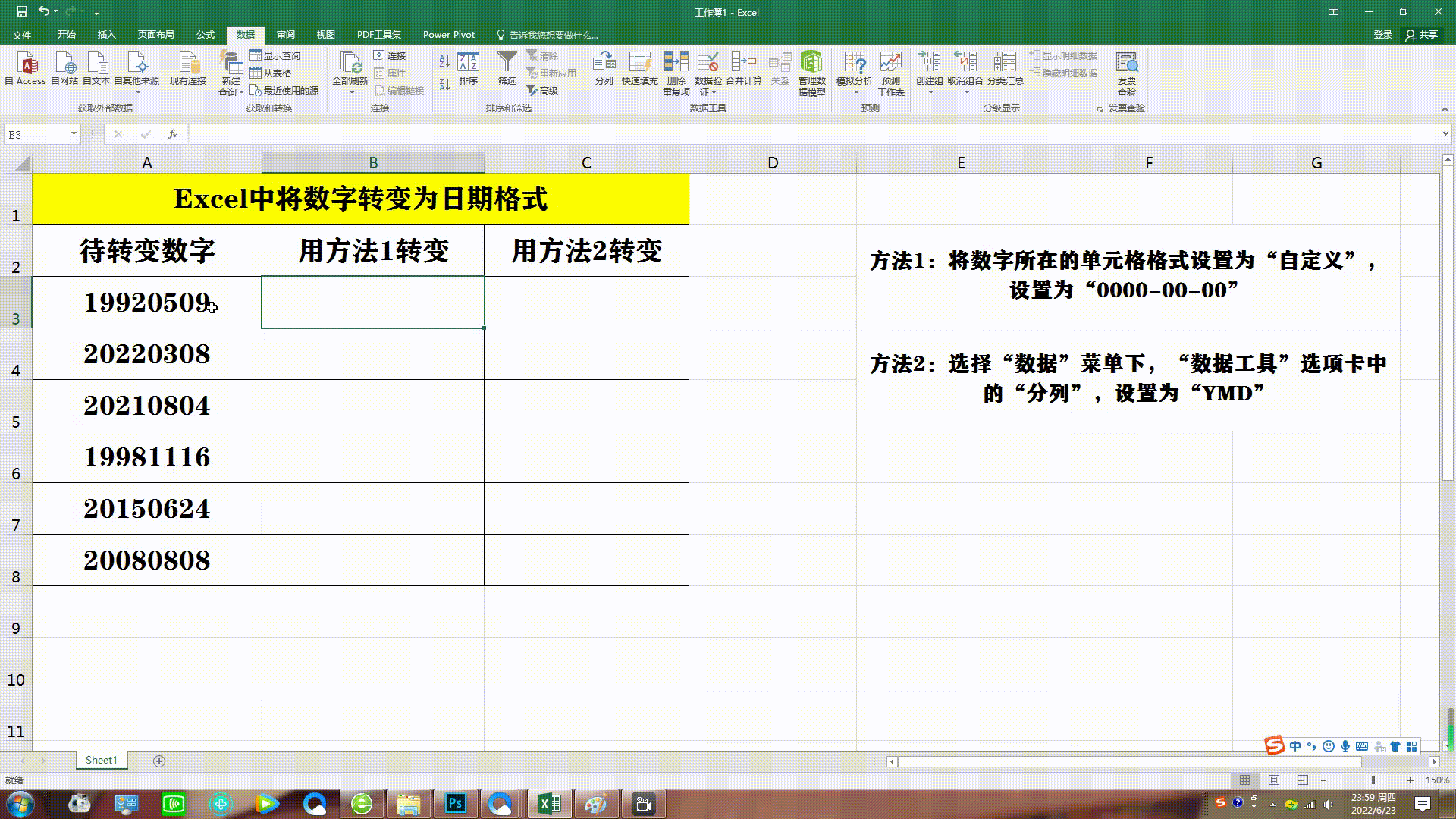
Task: Click Forecast Sheet (预测工作表) icon
Action: click(891, 74)
